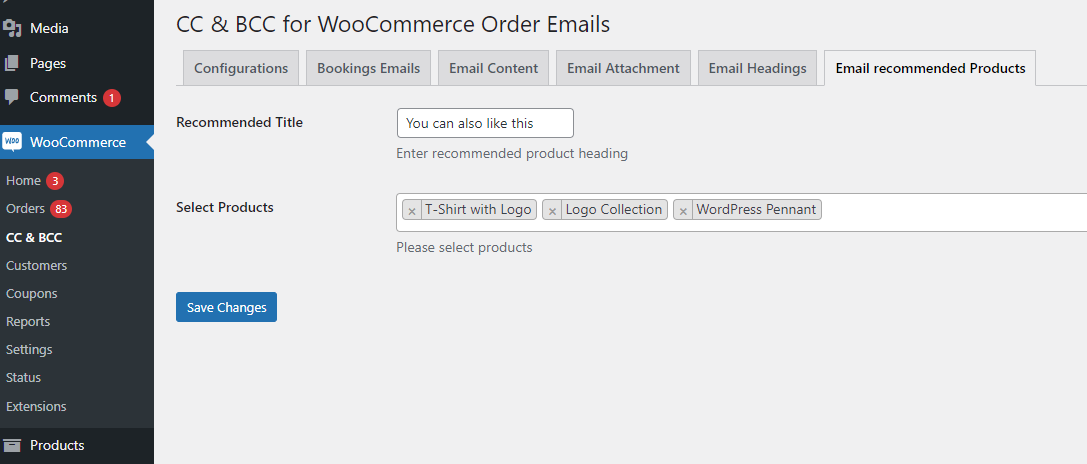Click the WooCommerce logo icon

point(12,142)
